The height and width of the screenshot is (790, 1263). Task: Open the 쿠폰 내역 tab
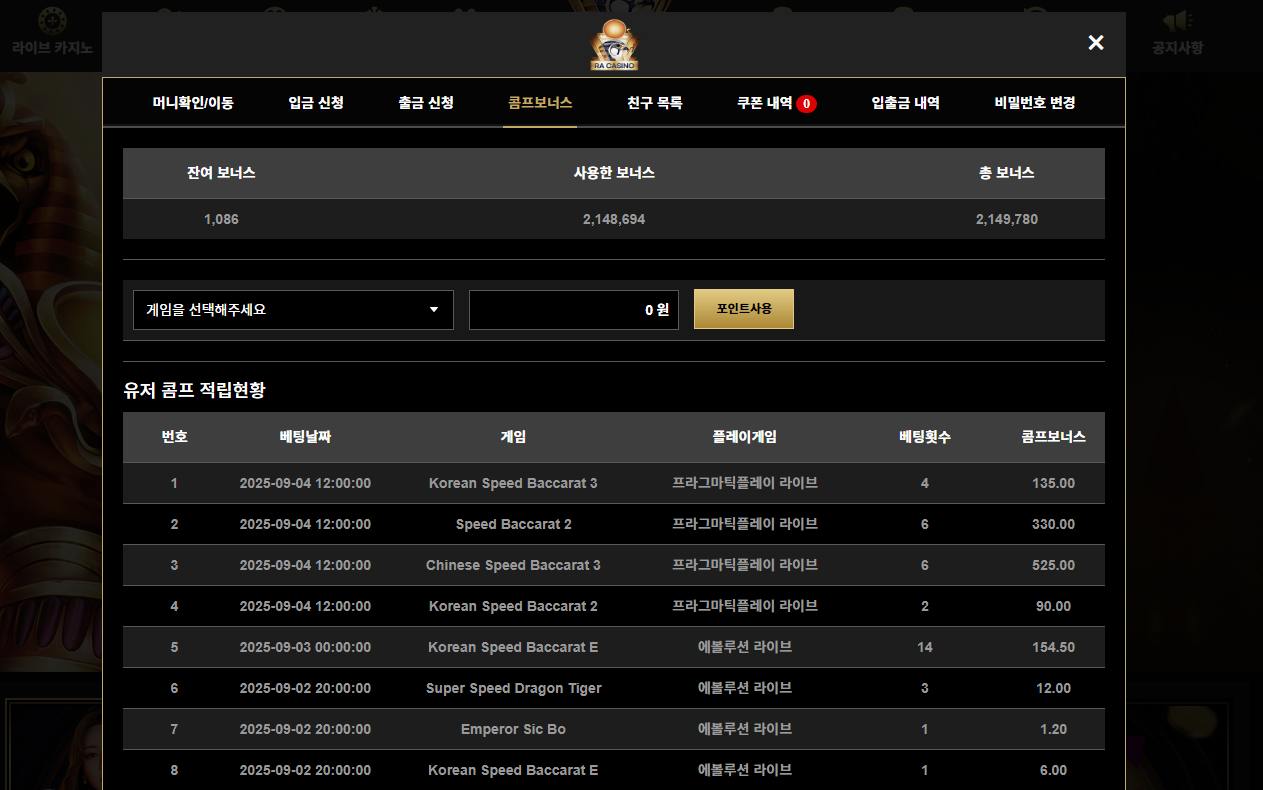pyautogui.click(x=765, y=102)
